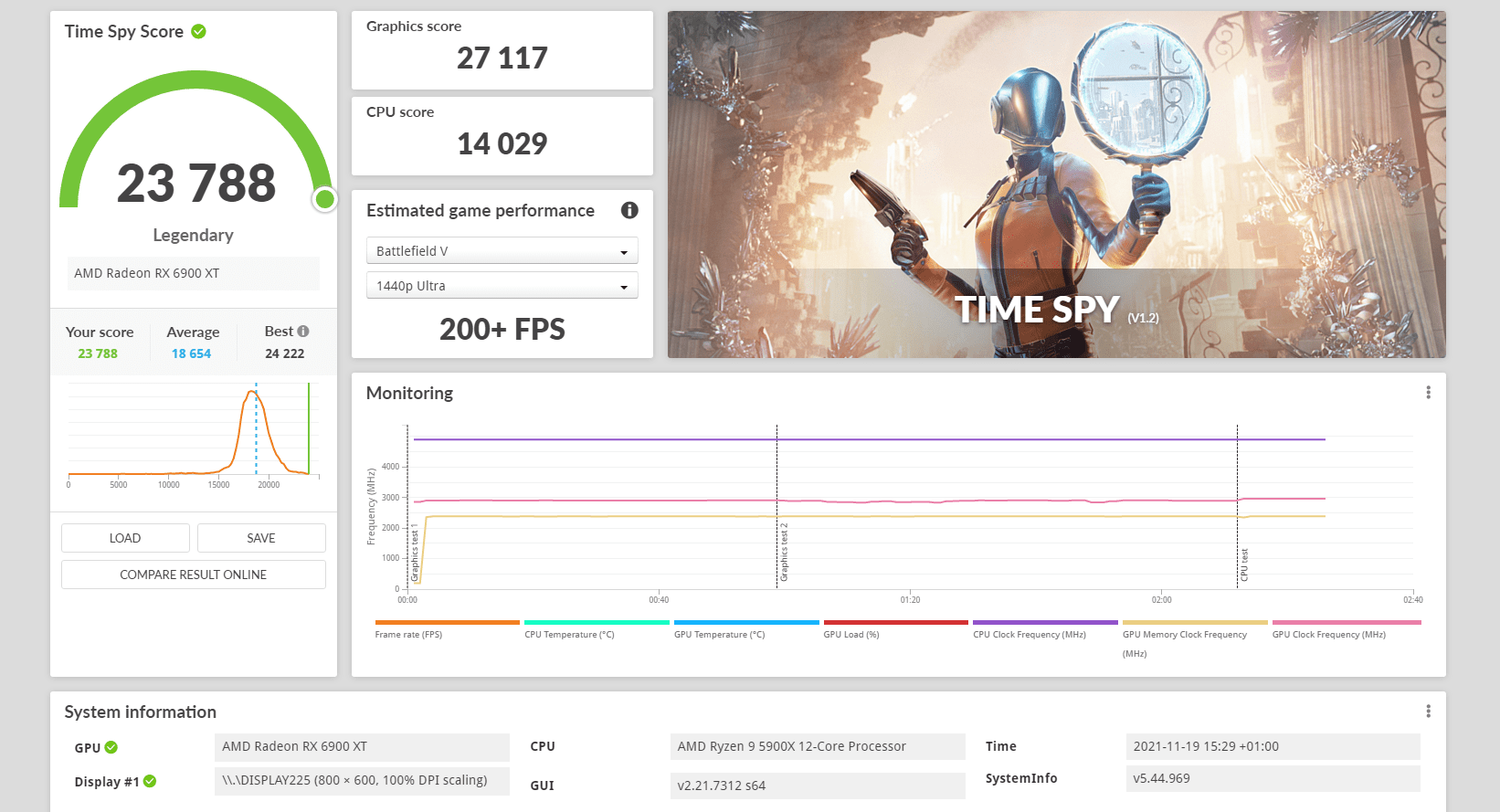The width and height of the screenshot is (1500, 812).
Task: Click the CPU test marker line
Action: pyautogui.click(x=1238, y=507)
